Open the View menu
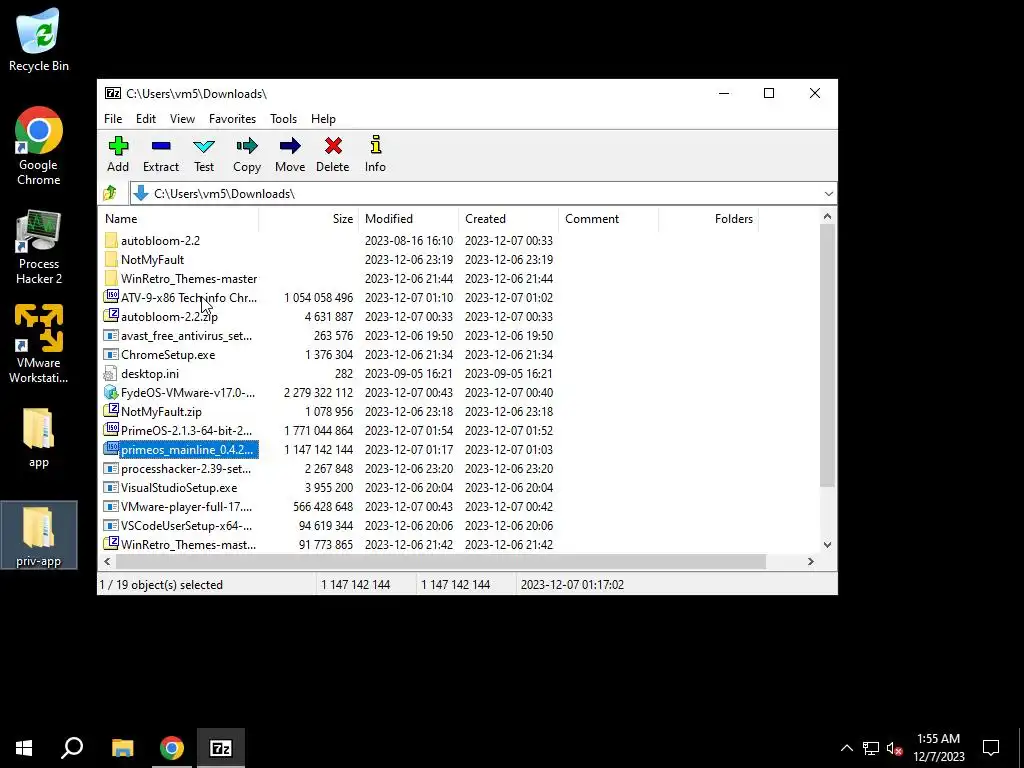The height and width of the screenshot is (768, 1024). [x=182, y=119]
